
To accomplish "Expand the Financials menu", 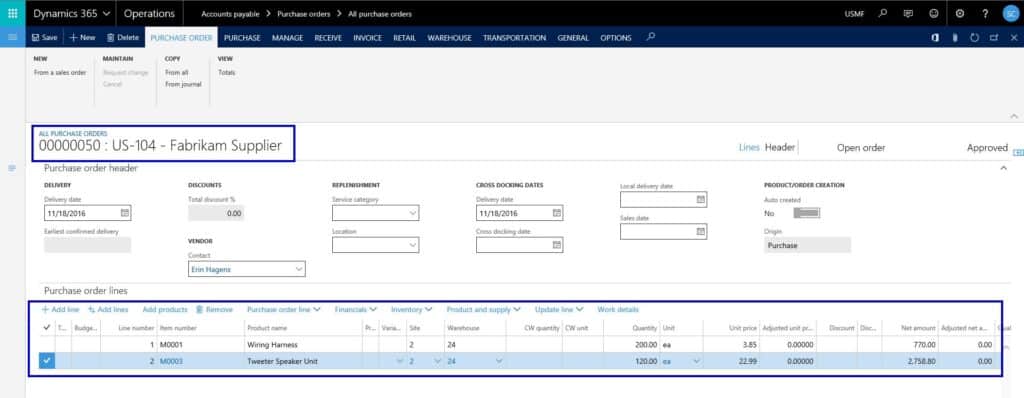I will click(x=355, y=309).
